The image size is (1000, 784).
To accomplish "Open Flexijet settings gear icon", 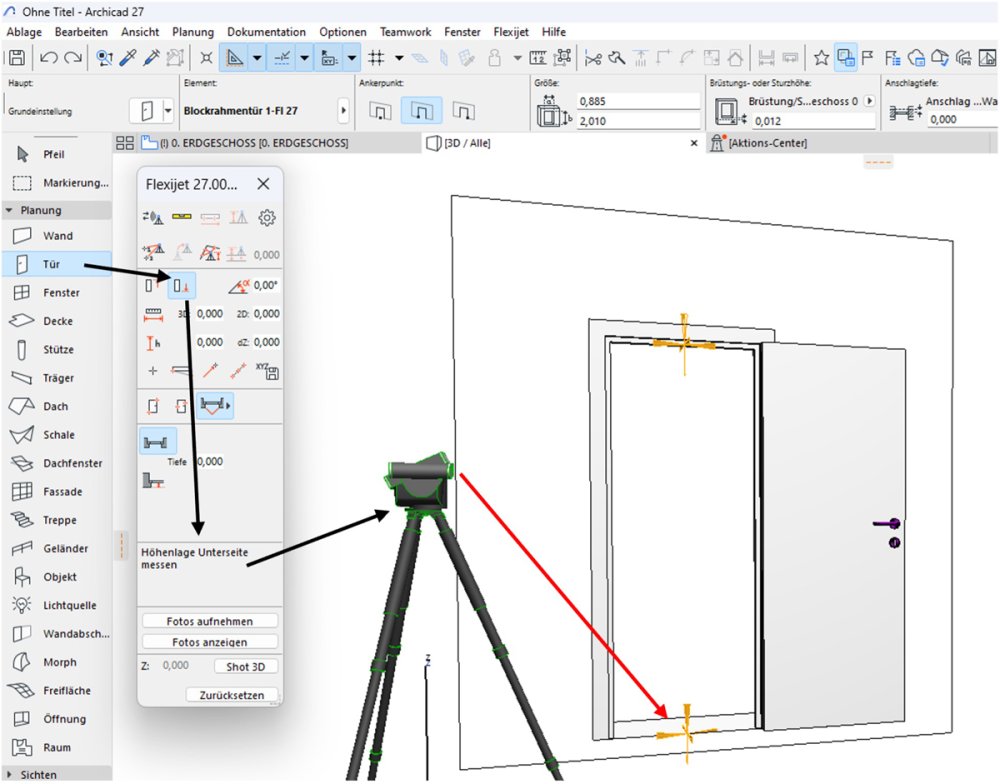I will coord(267,218).
